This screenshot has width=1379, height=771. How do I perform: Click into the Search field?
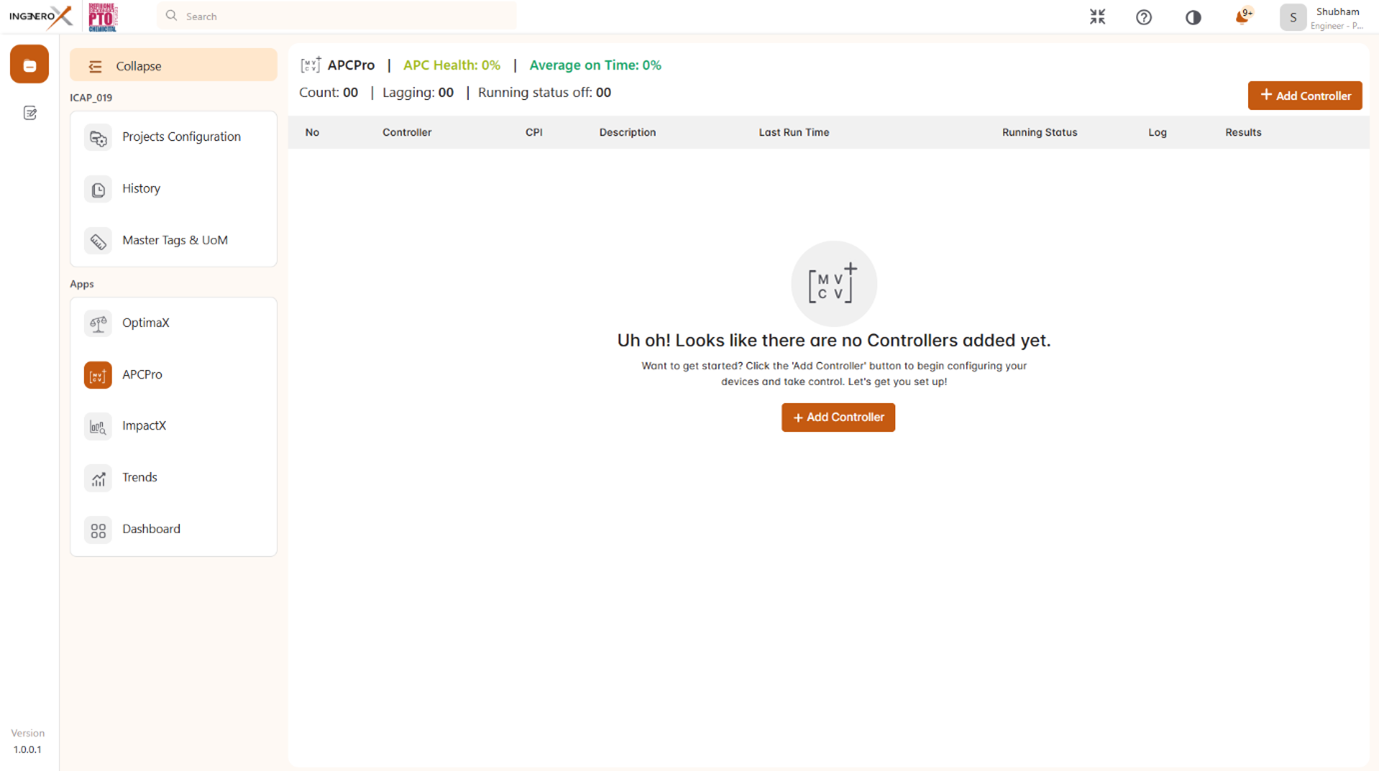pos(340,16)
